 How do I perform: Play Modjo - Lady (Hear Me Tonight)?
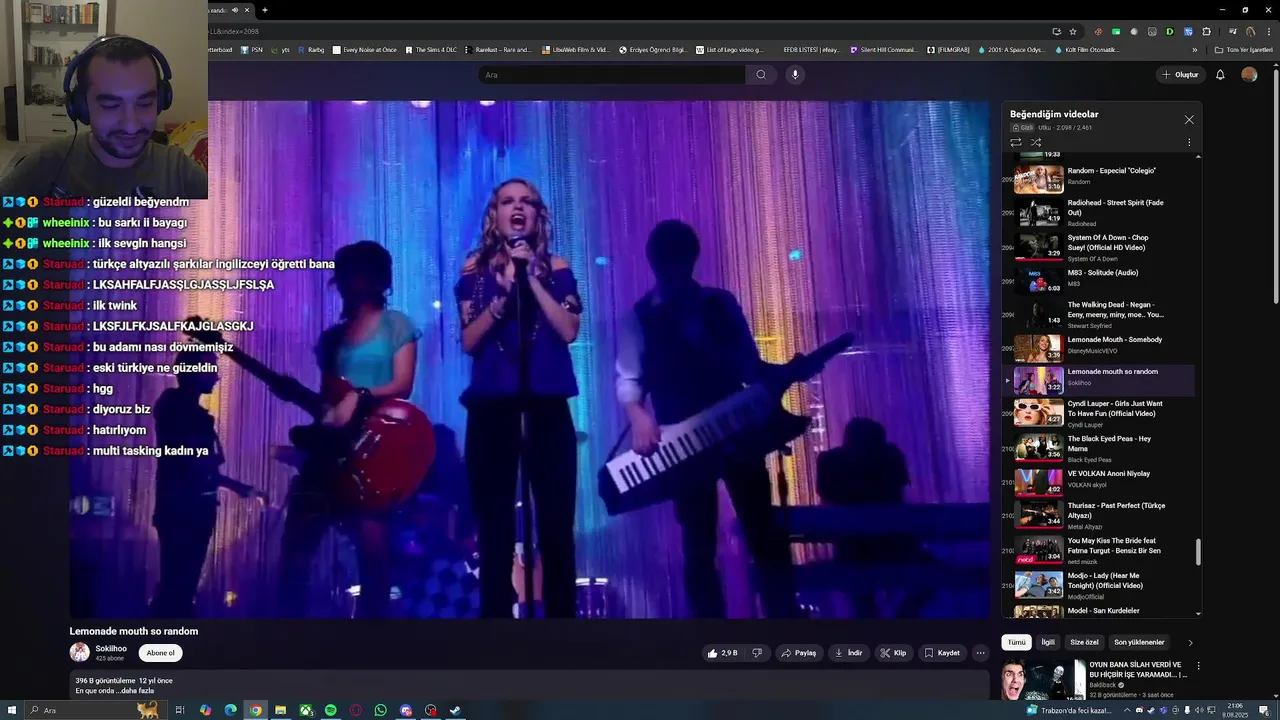click(x=1100, y=585)
